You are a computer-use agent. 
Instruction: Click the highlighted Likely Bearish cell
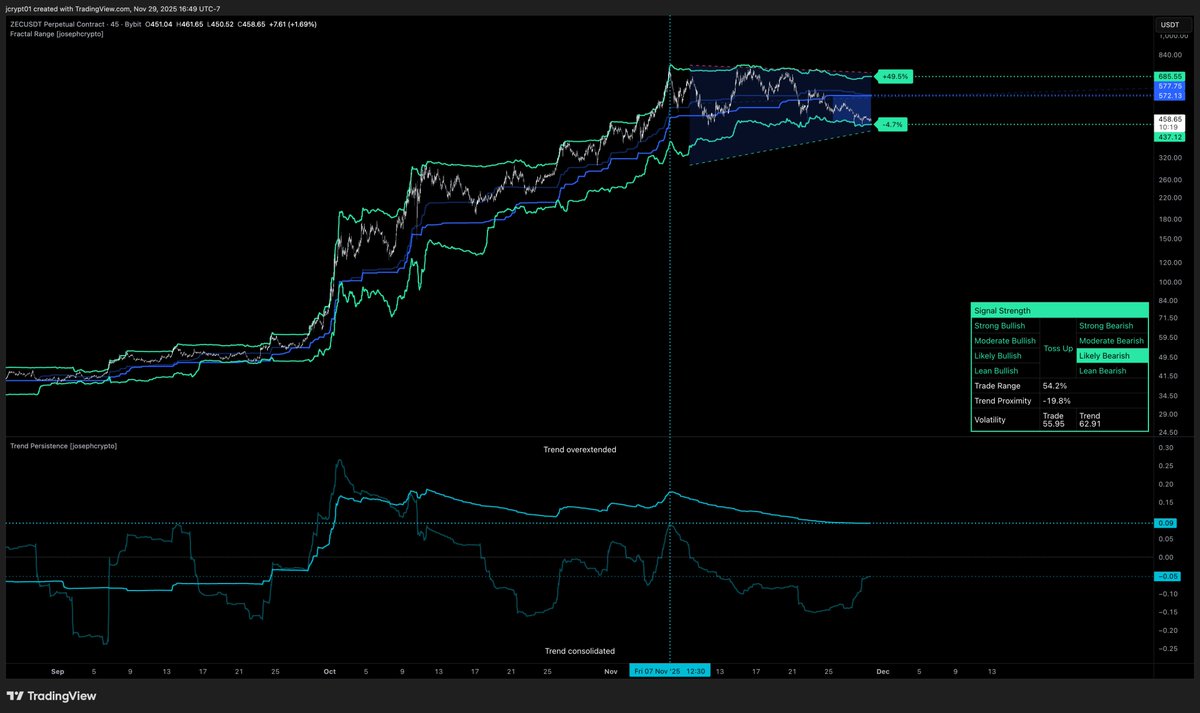pos(1111,356)
